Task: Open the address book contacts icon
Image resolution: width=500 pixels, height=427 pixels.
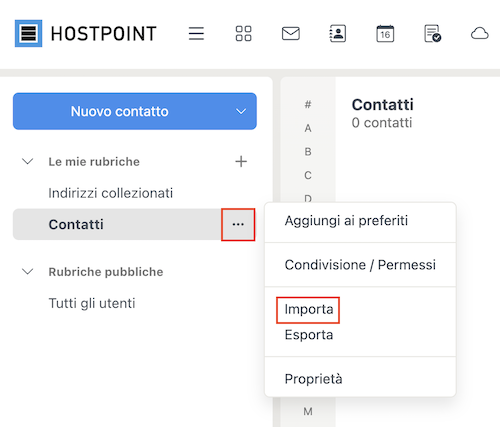Action: [338, 34]
